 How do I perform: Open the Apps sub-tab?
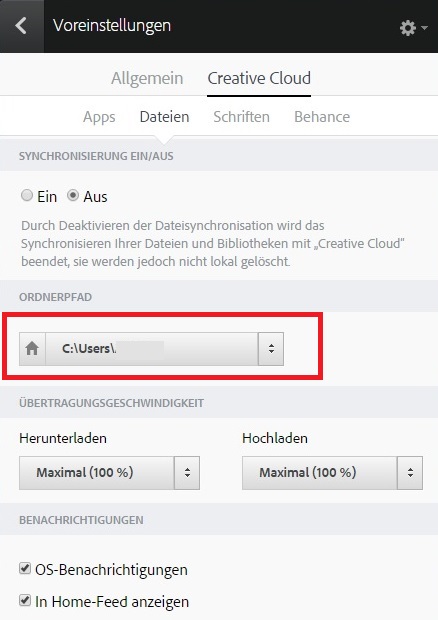(x=99, y=117)
